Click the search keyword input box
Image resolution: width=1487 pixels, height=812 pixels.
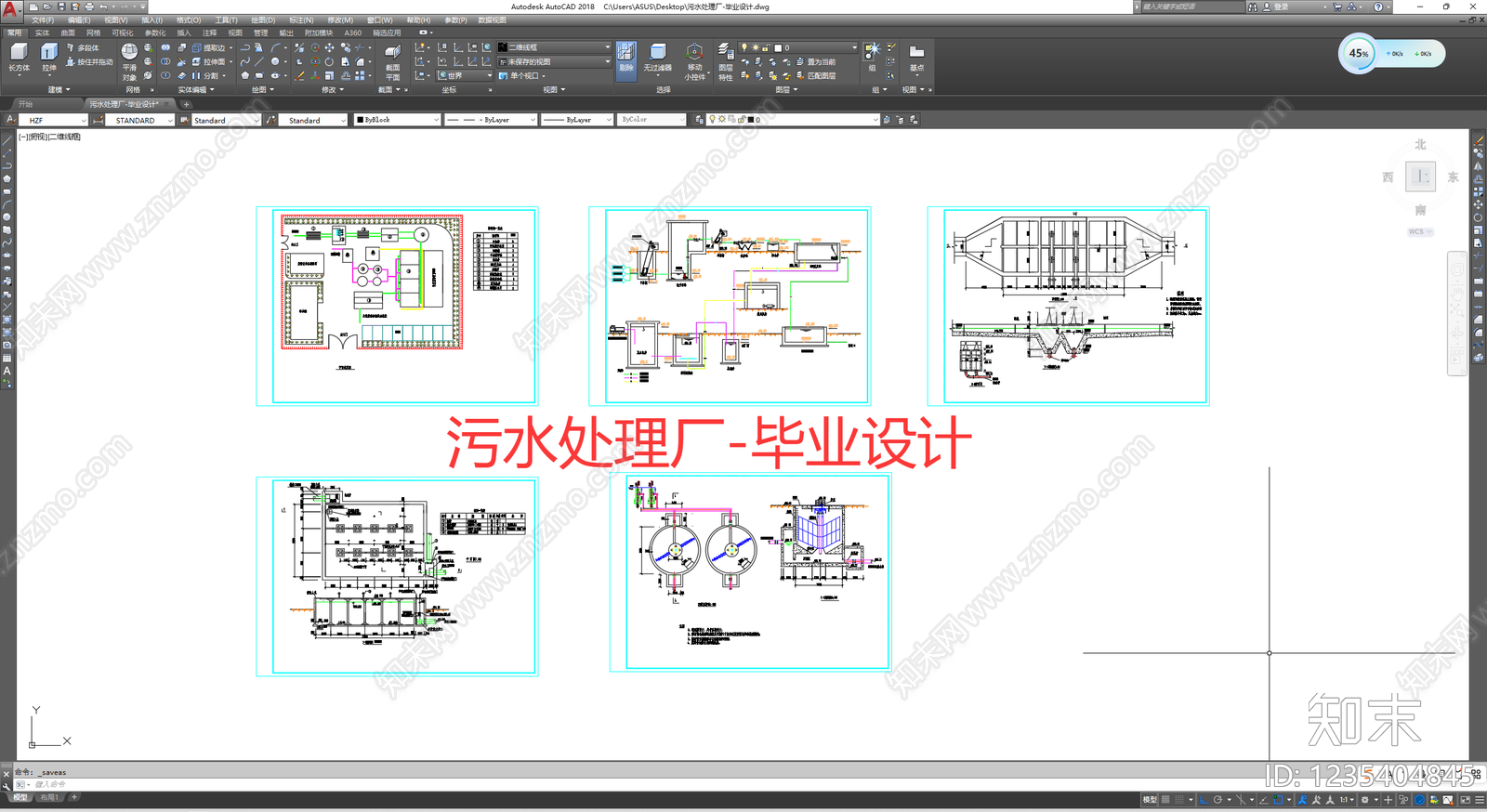click(x=1191, y=7)
